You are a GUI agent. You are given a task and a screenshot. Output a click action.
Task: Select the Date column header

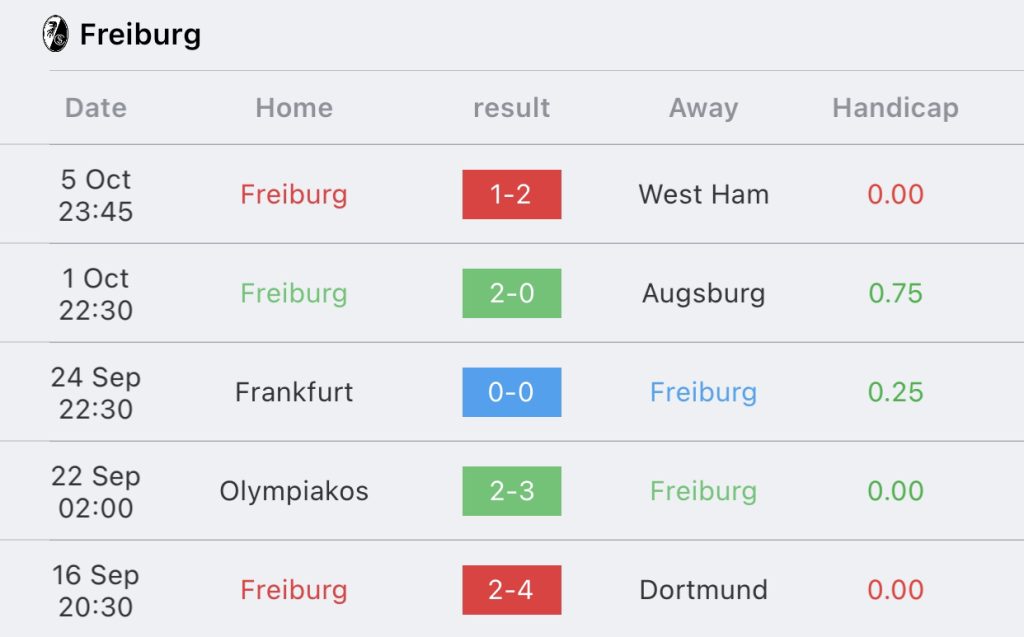pos(95,108)
